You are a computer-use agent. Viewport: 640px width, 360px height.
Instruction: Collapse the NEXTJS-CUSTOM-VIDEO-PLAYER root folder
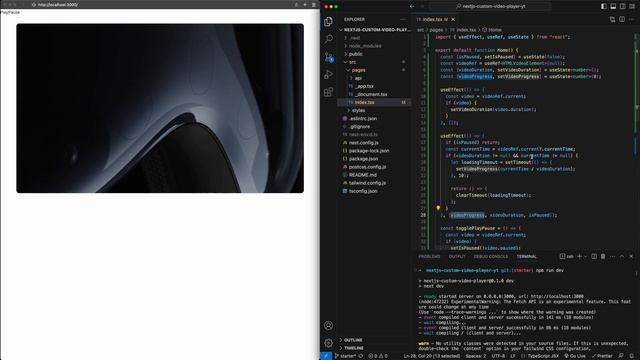click(375, 30)
